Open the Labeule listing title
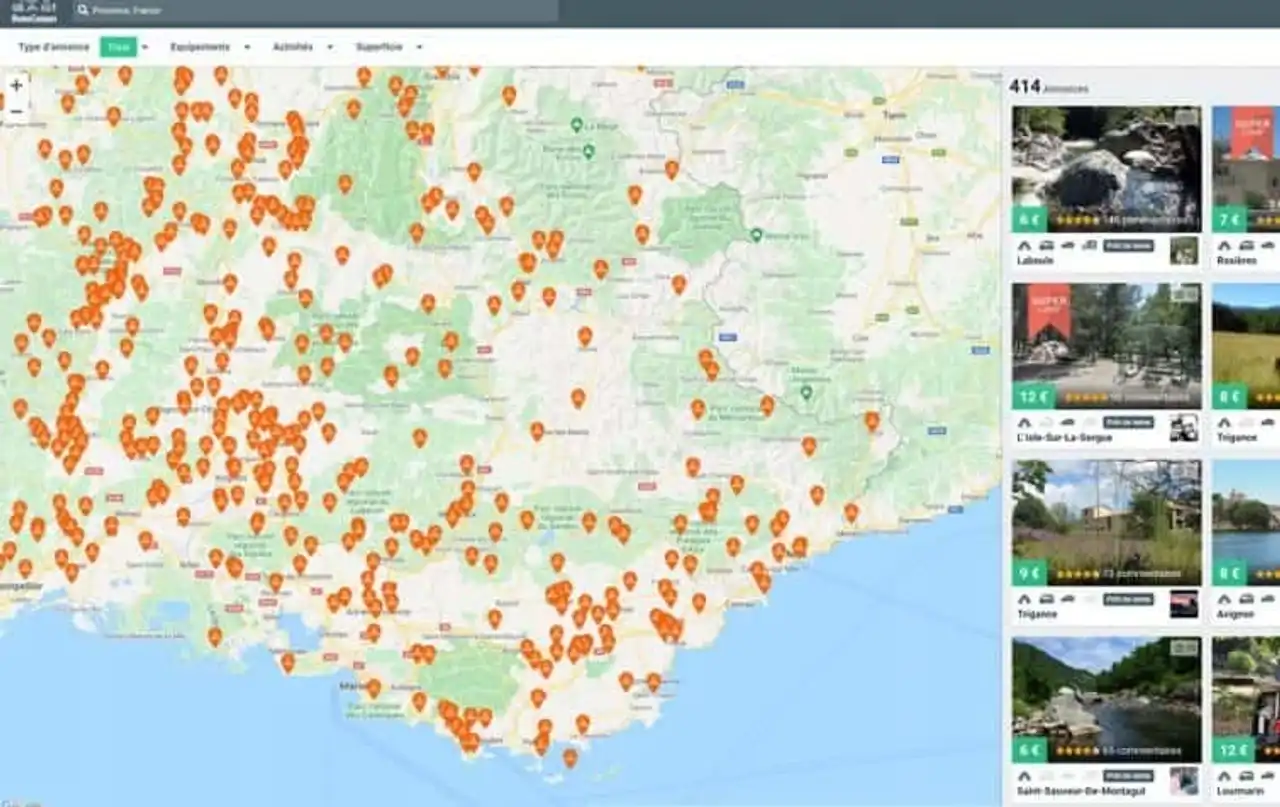Screen dimensions: 1280x807 1035,260
